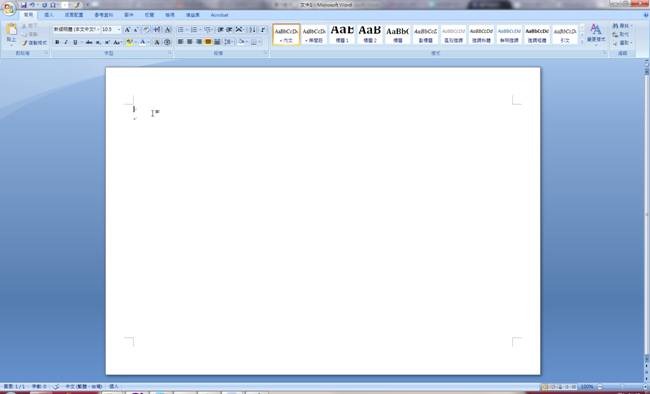
Task: Click the Asian Layout icon
Action: [x=239, y=30]
